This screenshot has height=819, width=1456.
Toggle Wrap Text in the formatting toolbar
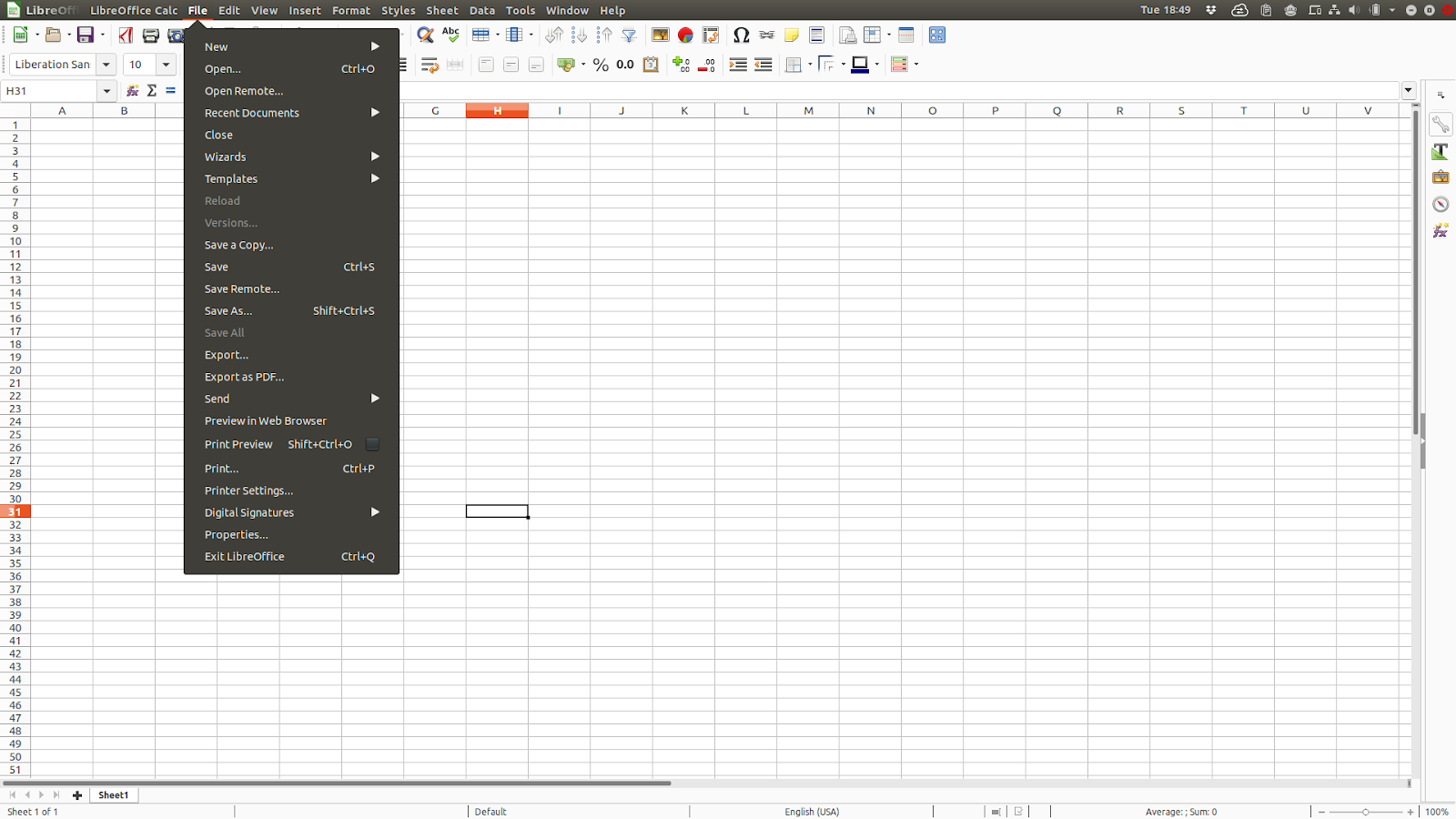(x=430, y=65)
